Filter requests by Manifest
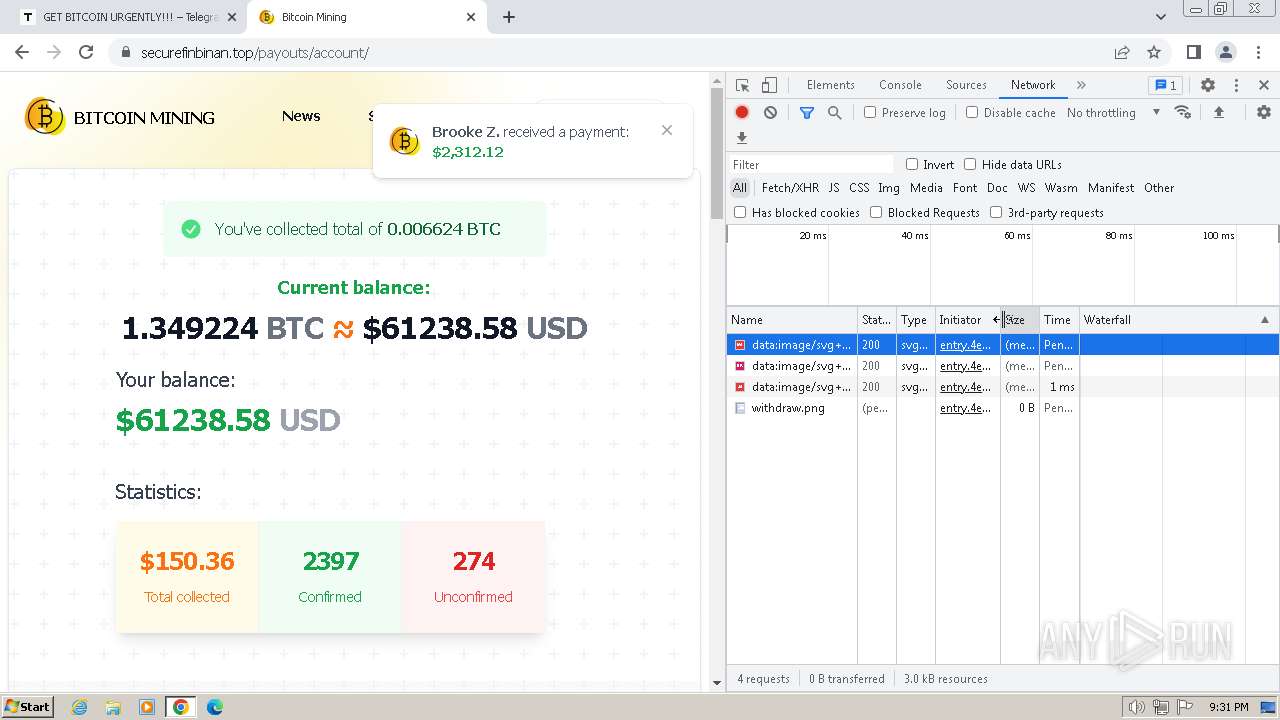This screenshot has height=720, width=1280. [x=1111, y=188]
